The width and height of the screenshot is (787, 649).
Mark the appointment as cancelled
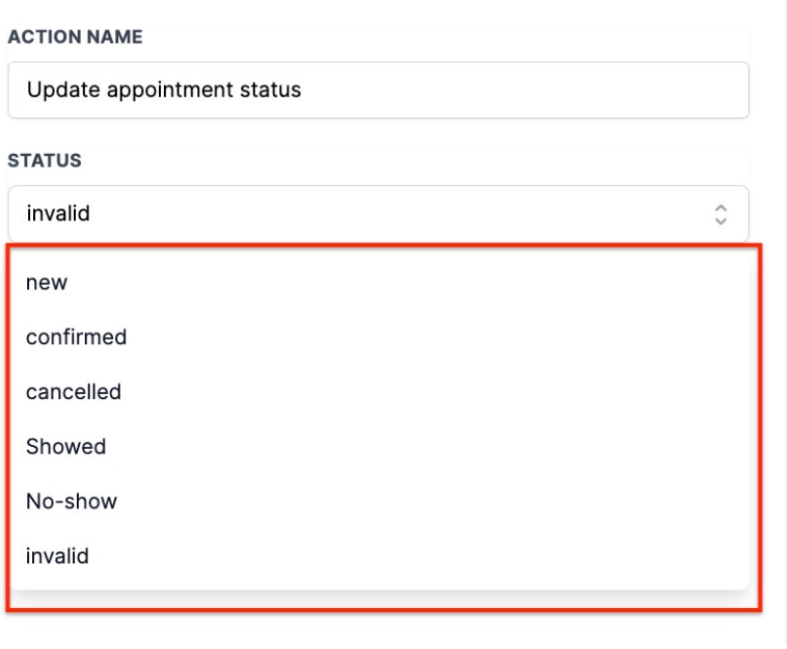(x=73, y=392)
